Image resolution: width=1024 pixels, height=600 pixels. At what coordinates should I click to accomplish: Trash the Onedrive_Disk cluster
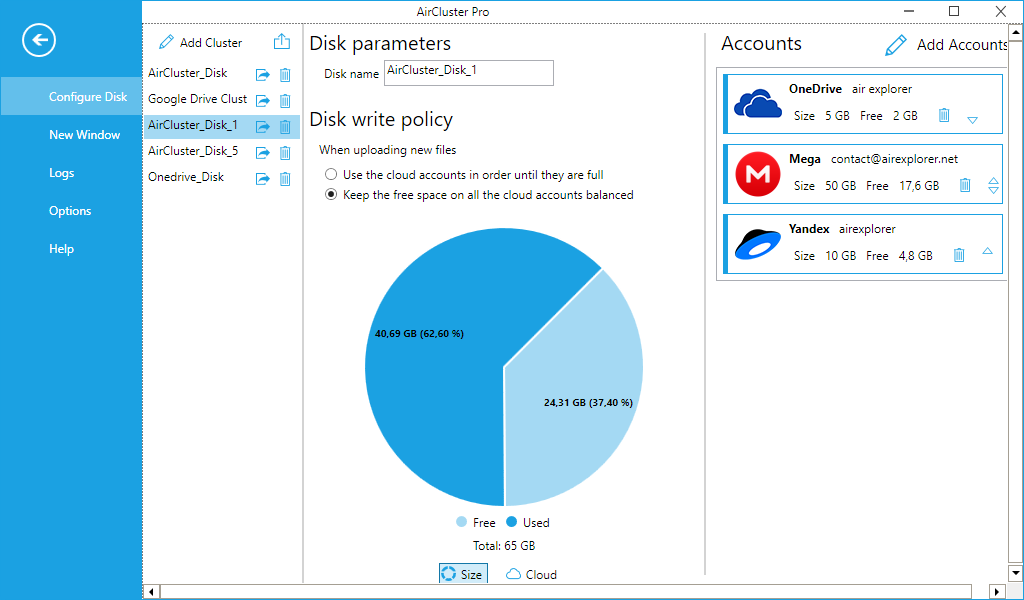(285, 179)
